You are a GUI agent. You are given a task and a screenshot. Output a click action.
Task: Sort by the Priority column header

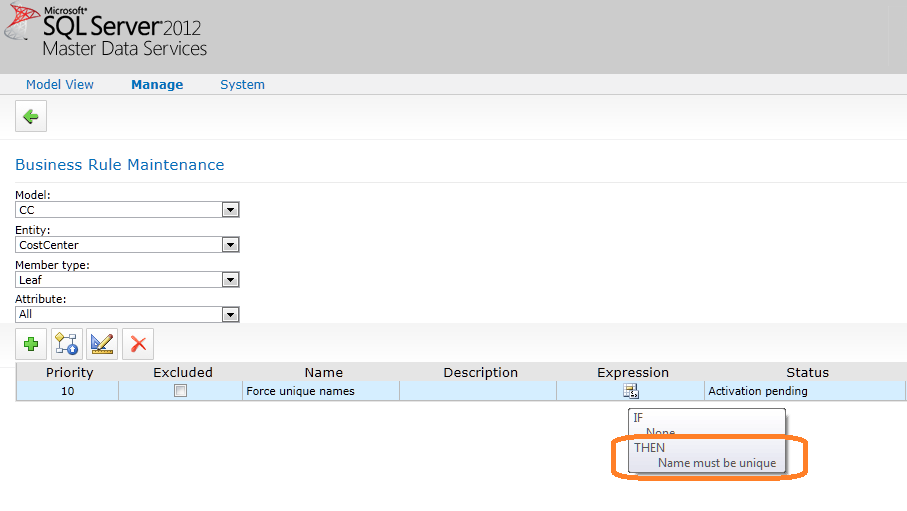coord(70,372)
